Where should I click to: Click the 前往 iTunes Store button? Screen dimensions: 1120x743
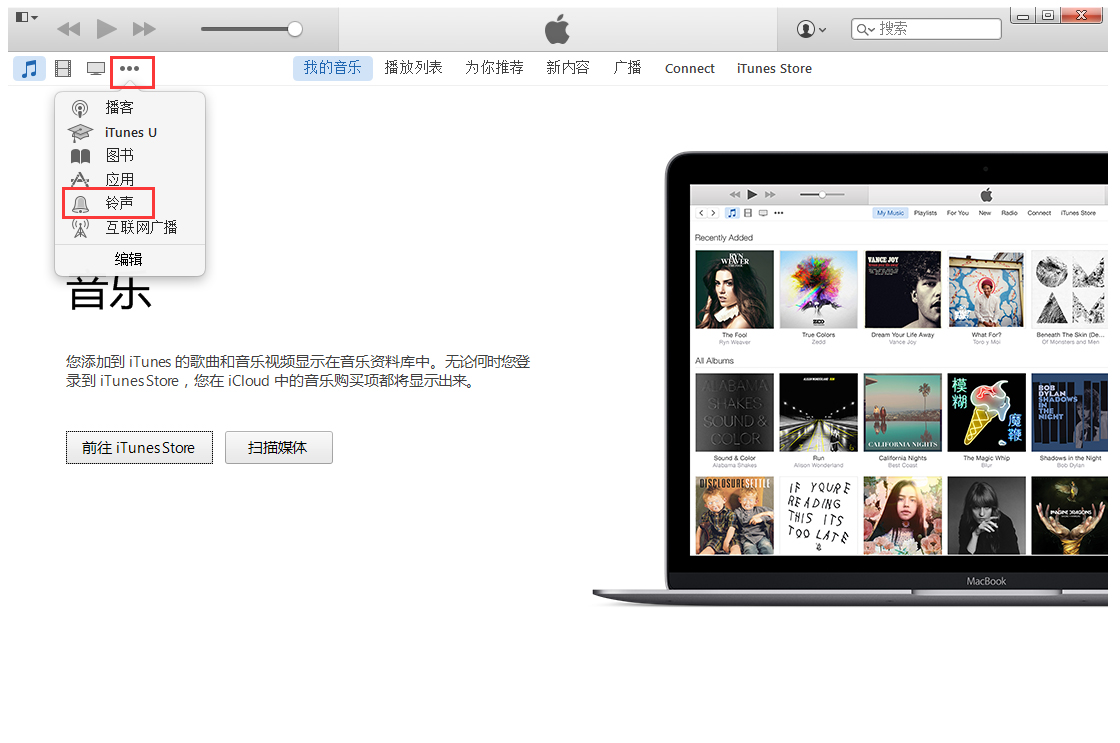coord(139,448)
